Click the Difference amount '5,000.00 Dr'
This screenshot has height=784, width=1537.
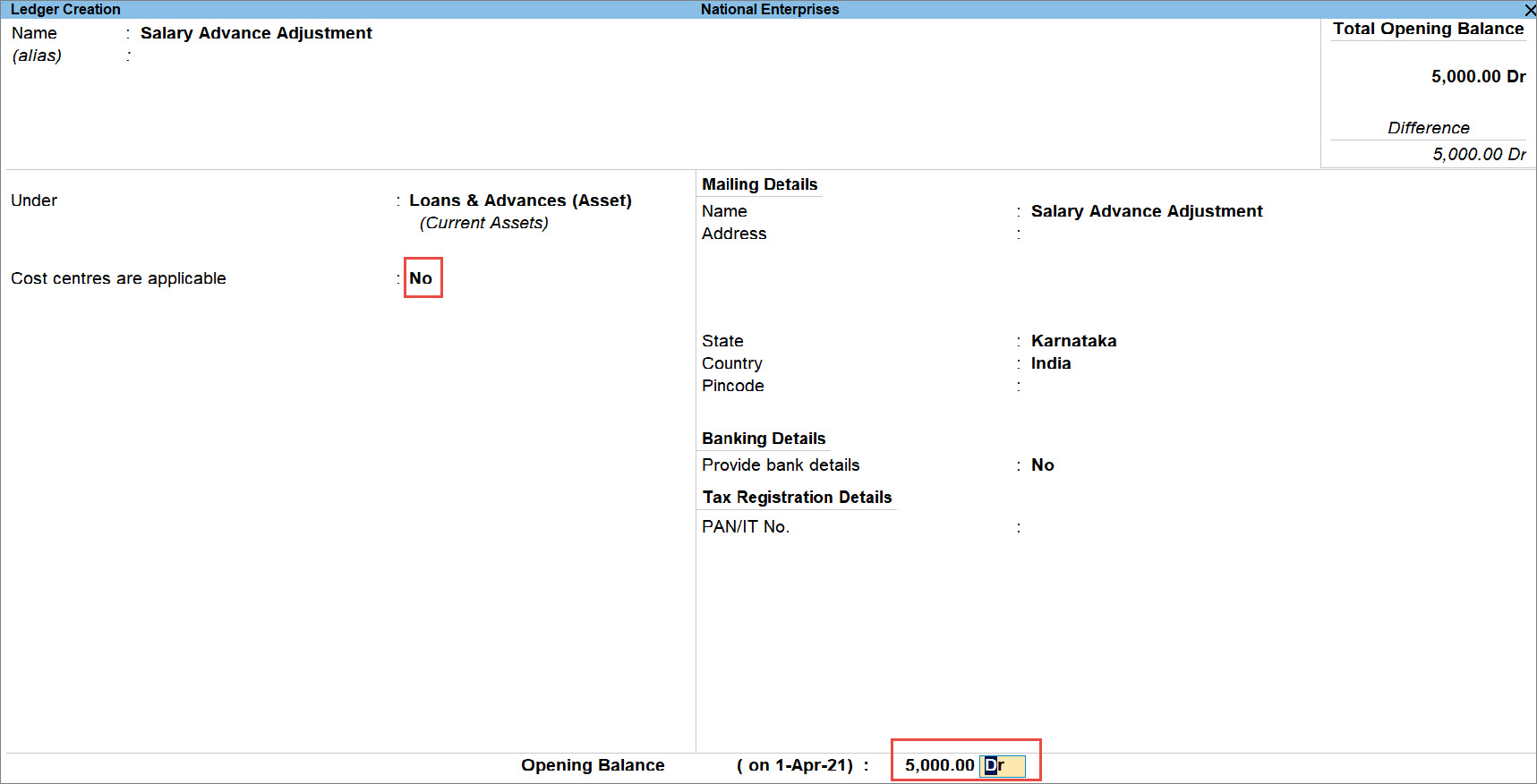pos(1479,154)
